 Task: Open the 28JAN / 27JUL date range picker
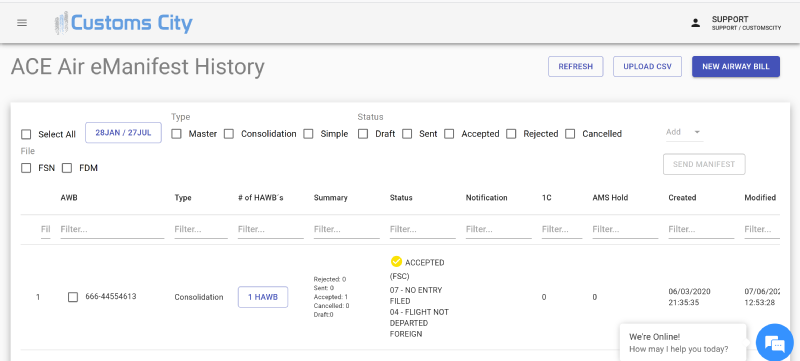(123, 133)
